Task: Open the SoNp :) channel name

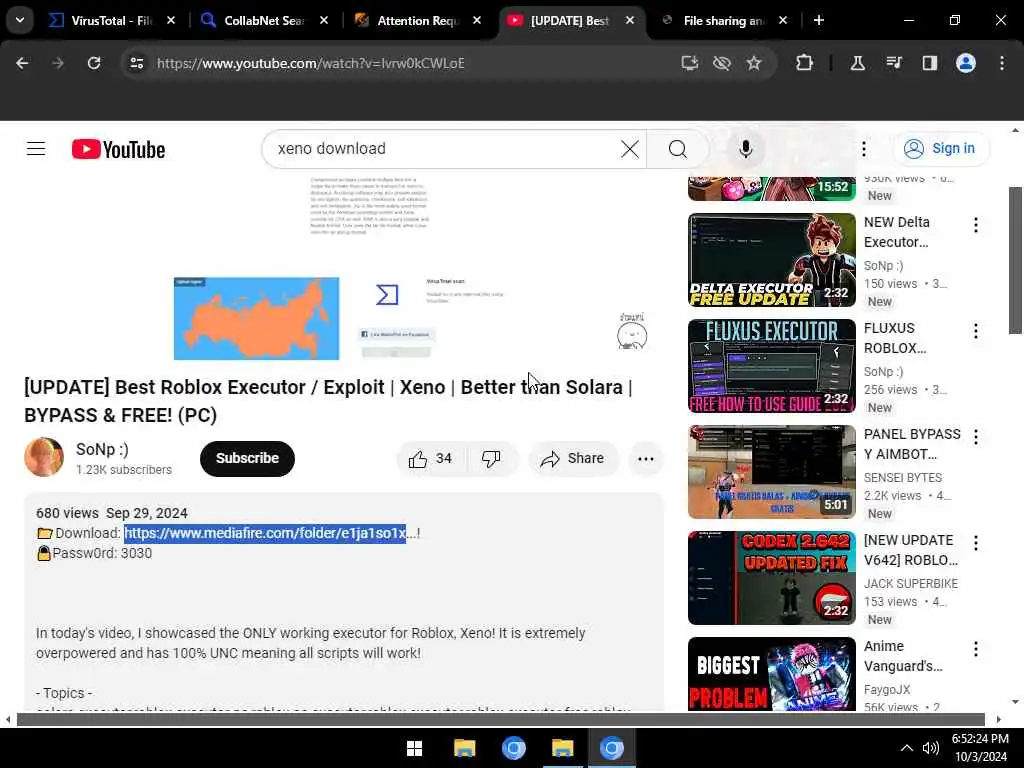Action: point(102,449)
